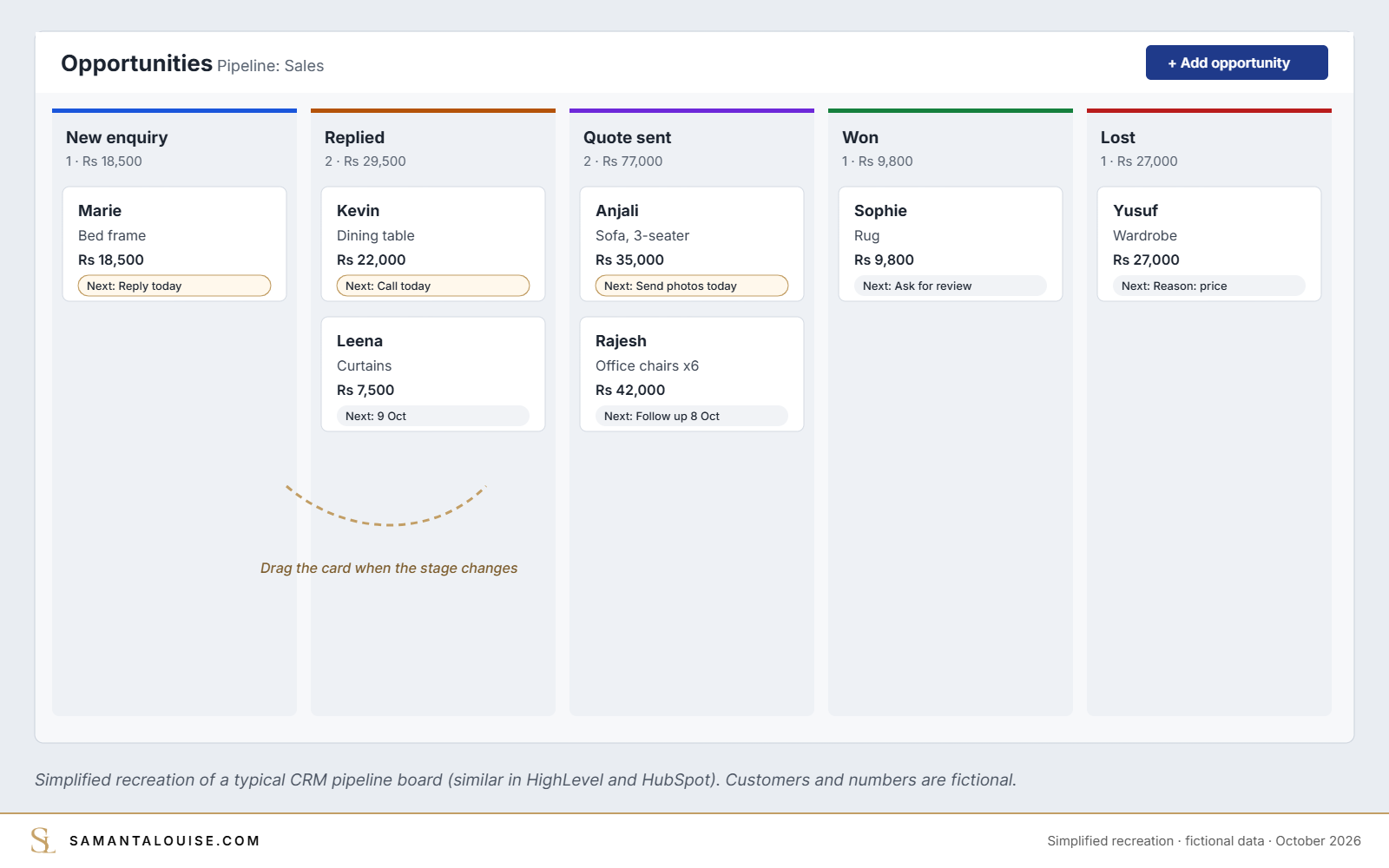
Task: Click the 'Next: Call today' pill
Action: click(x=433, y=286)
